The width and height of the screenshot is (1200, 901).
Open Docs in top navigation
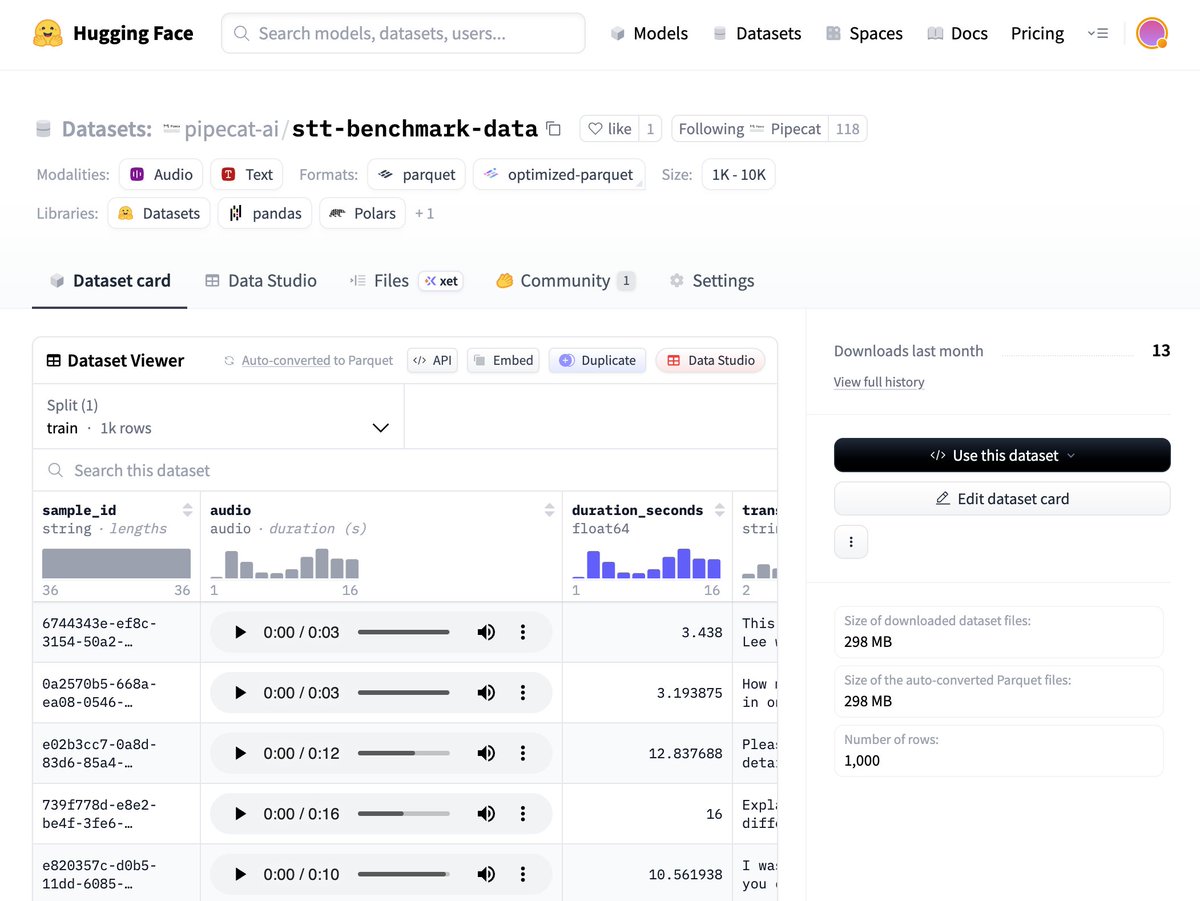pyautogui.click(x=957, y=33)
